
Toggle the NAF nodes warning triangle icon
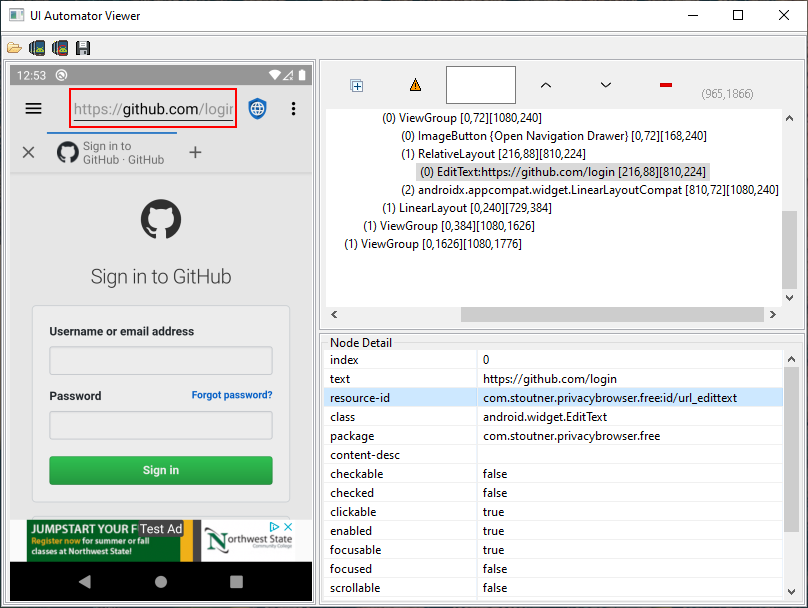pyautogui.click(x=415, y=85)
